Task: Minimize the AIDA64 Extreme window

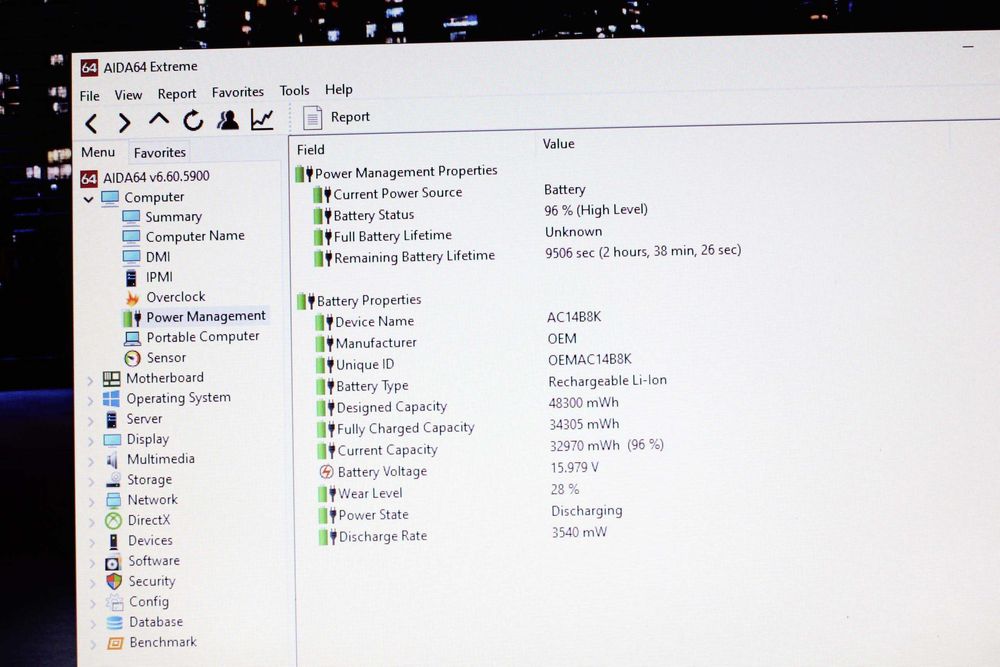Action: (x=968, y=47)
